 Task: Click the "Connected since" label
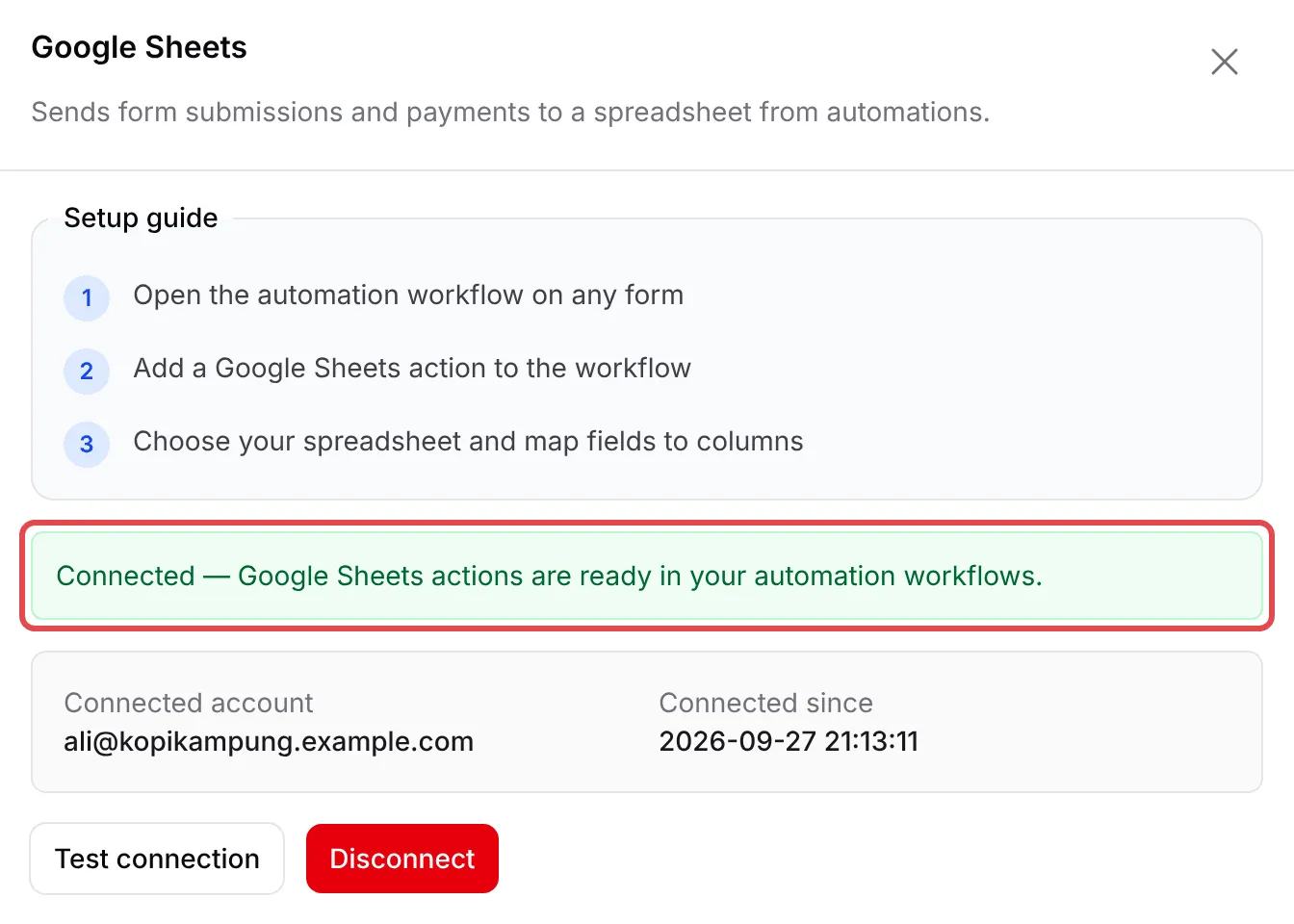(x=765, y=703)
